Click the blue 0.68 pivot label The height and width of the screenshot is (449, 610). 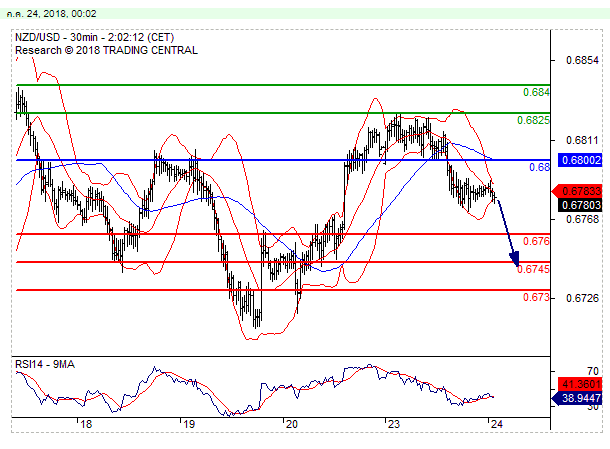[540, 167]
